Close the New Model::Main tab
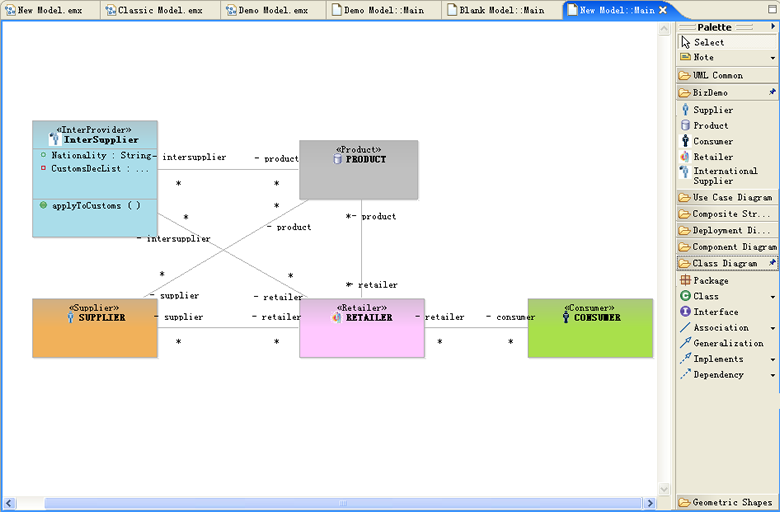Viewport: 780px width, 512px height. coord(662,10)
